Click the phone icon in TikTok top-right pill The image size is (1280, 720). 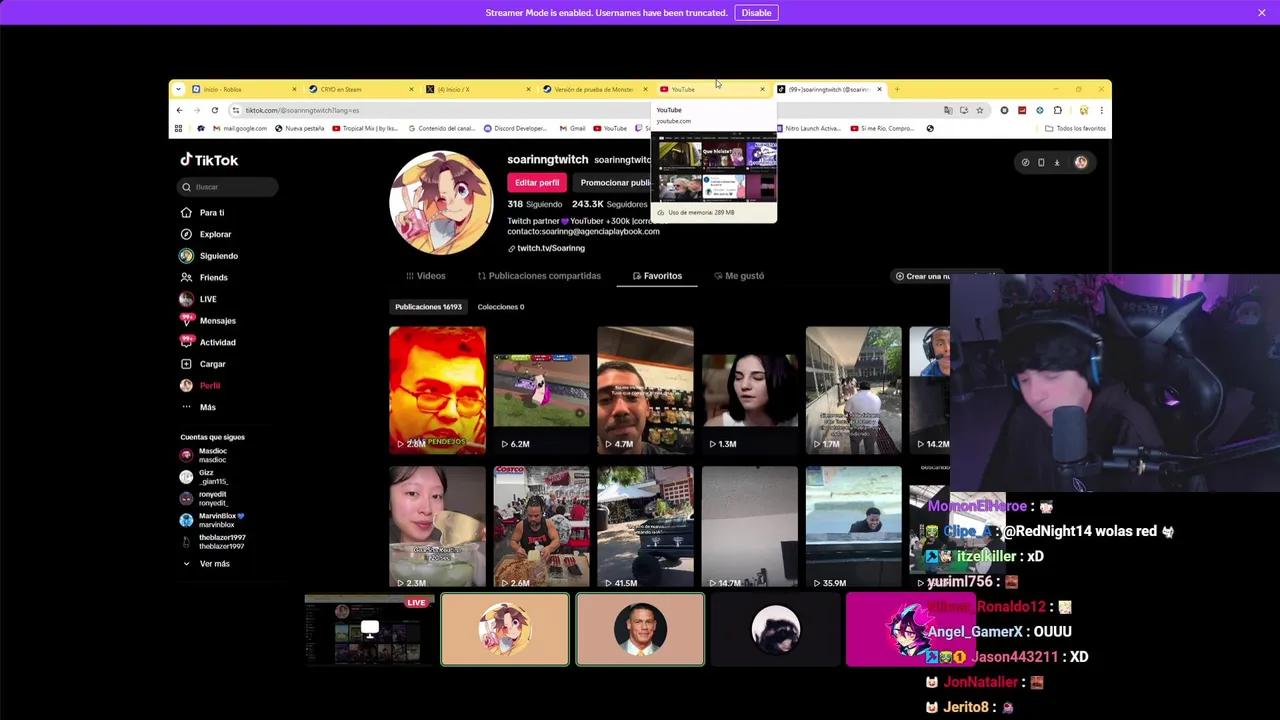1041,162
